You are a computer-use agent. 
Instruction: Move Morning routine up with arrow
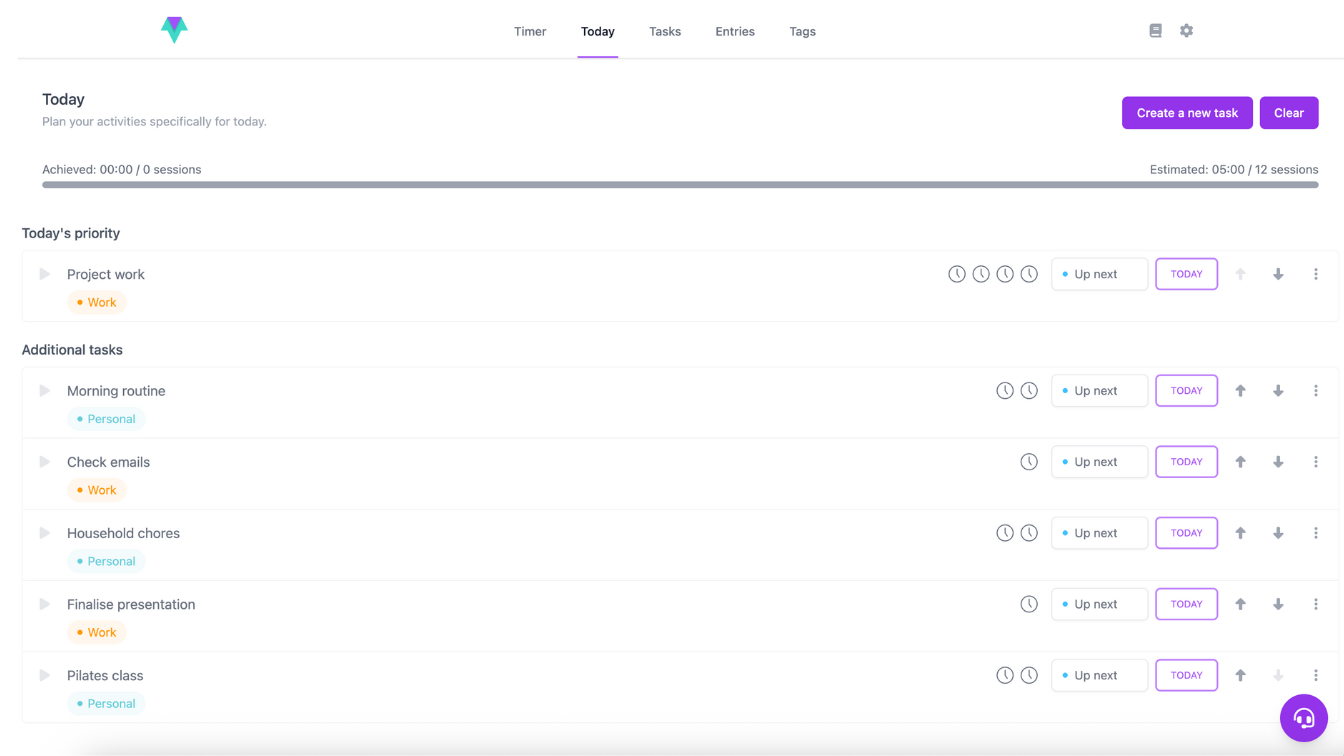pyautogui.click(x=1240, y=391)
